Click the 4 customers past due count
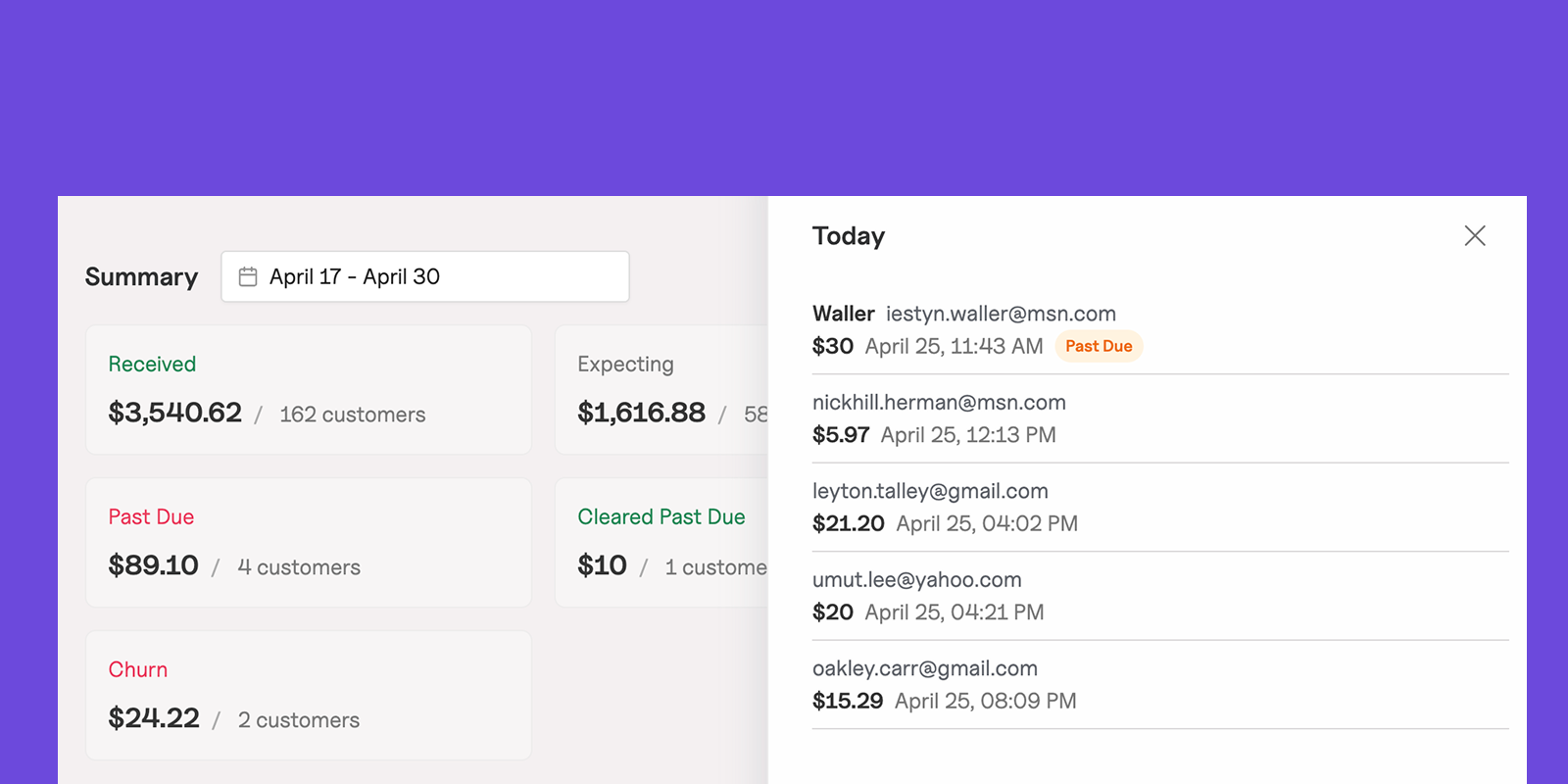 [x=299, y=567]
